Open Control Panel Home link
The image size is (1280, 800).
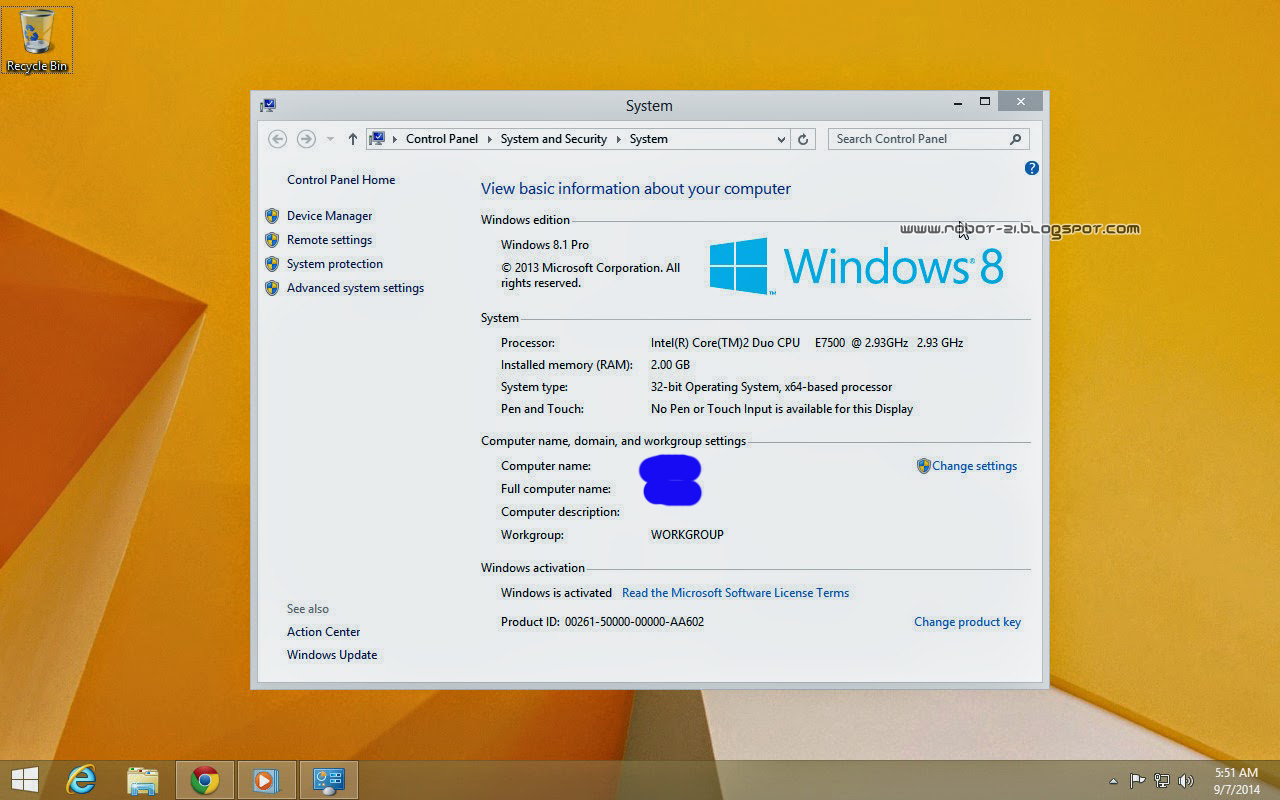(341, 180)
